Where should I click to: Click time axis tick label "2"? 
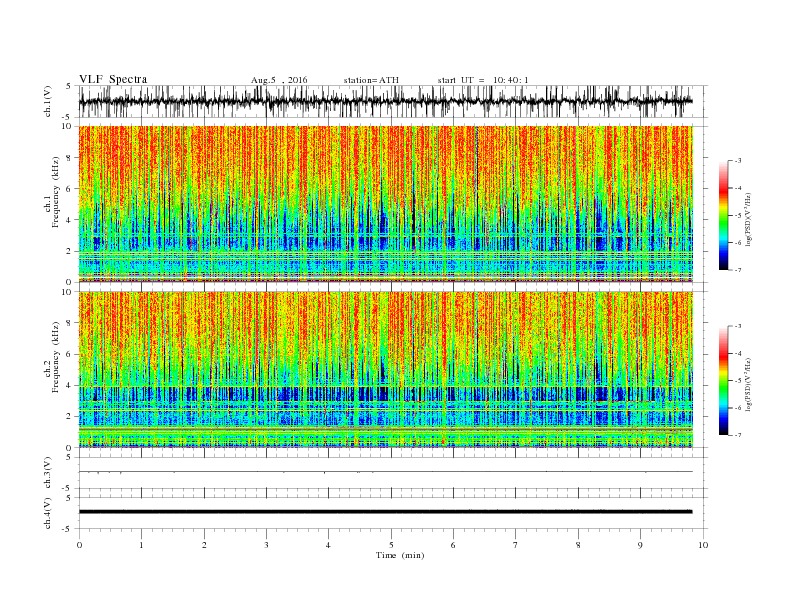point(204,545)
